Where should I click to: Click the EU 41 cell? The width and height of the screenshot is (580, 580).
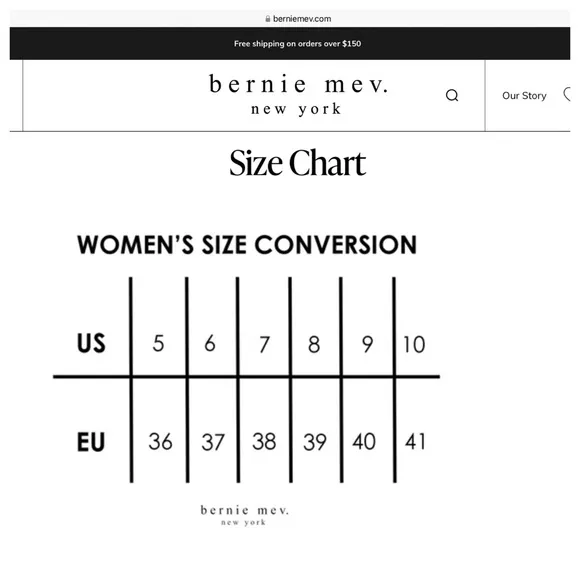pos(415,441)
